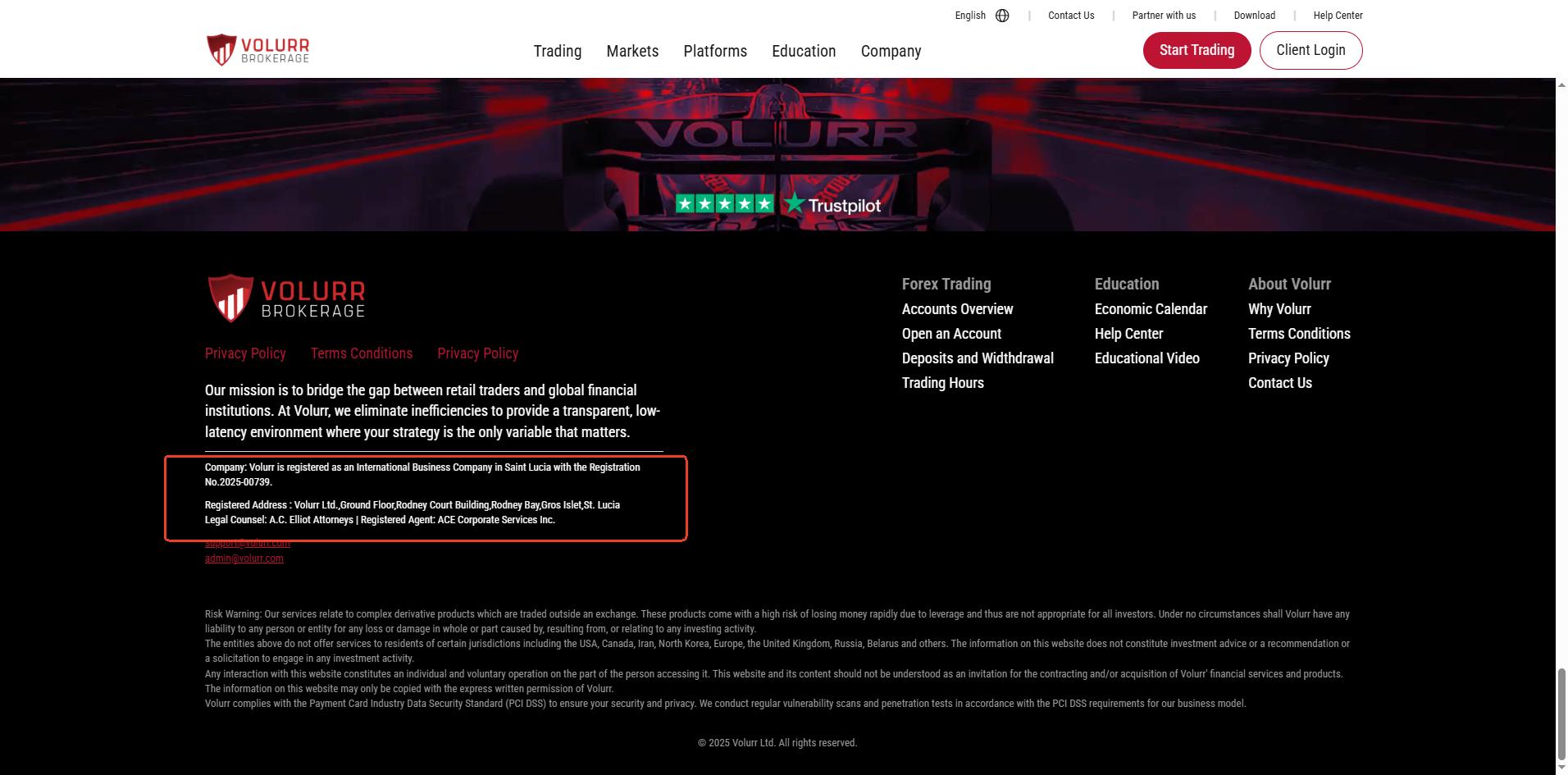Click the red Terms Conditions link below the footer logo

click(362, 353)
